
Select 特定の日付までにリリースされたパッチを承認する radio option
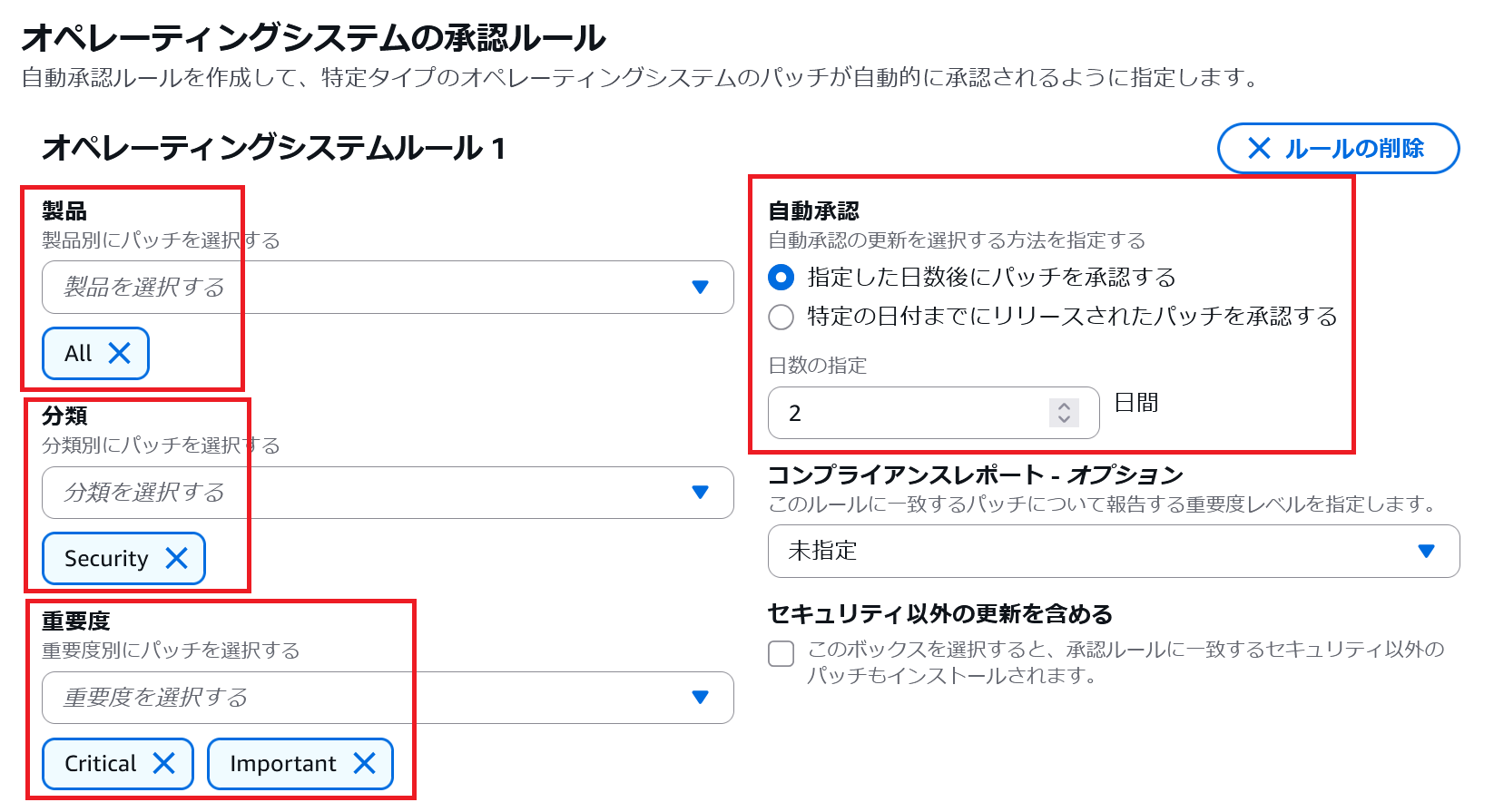pos(781,317)
